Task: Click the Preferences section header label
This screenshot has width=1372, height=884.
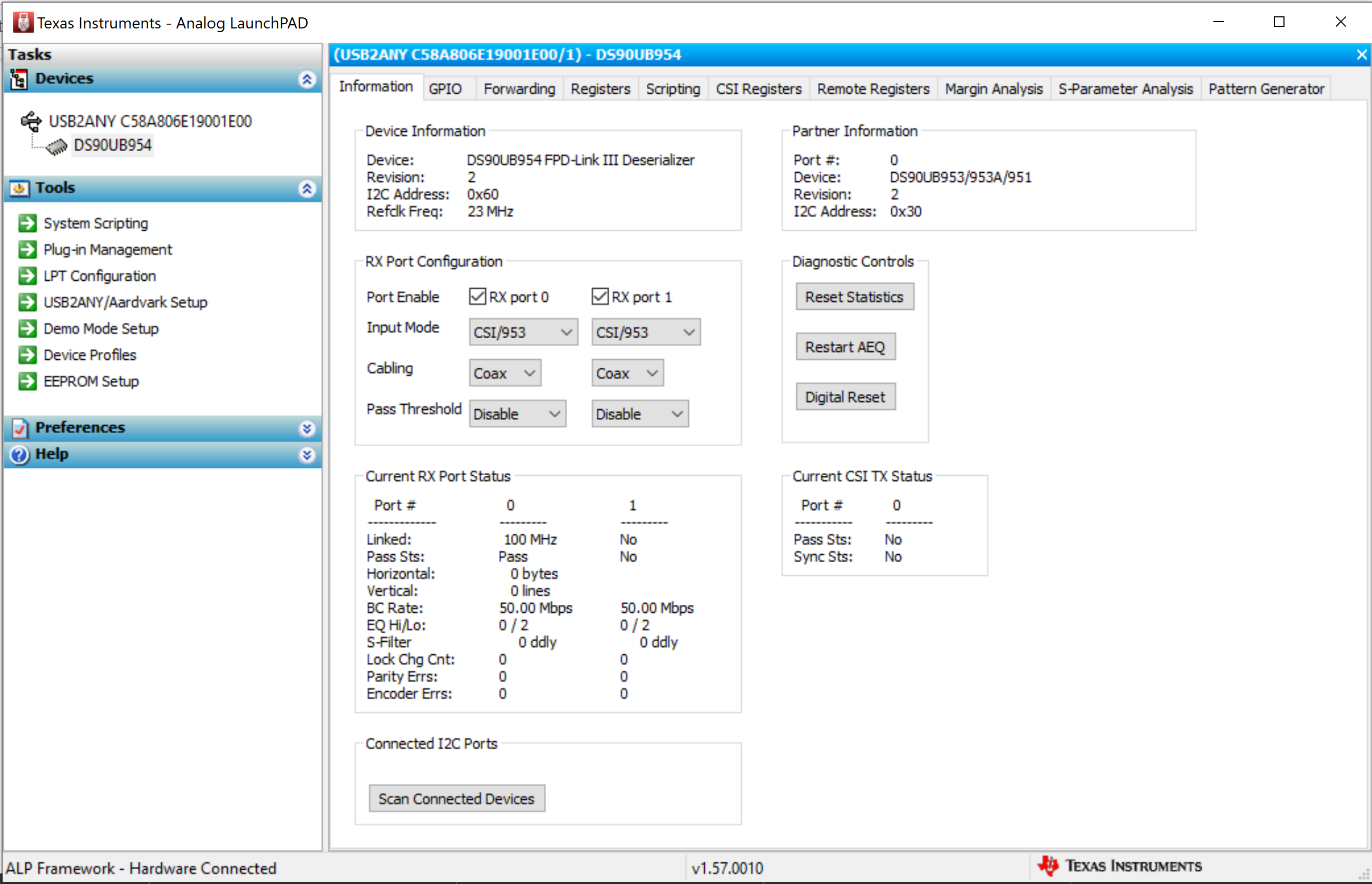Action: [x=81, y=427]
